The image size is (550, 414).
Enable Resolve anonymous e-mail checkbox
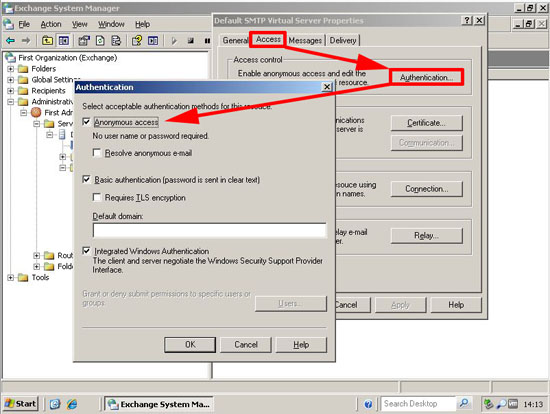(97, 153)
